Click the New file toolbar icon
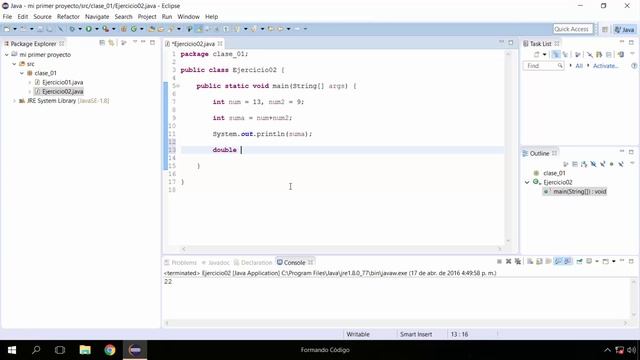 point(7,29)
